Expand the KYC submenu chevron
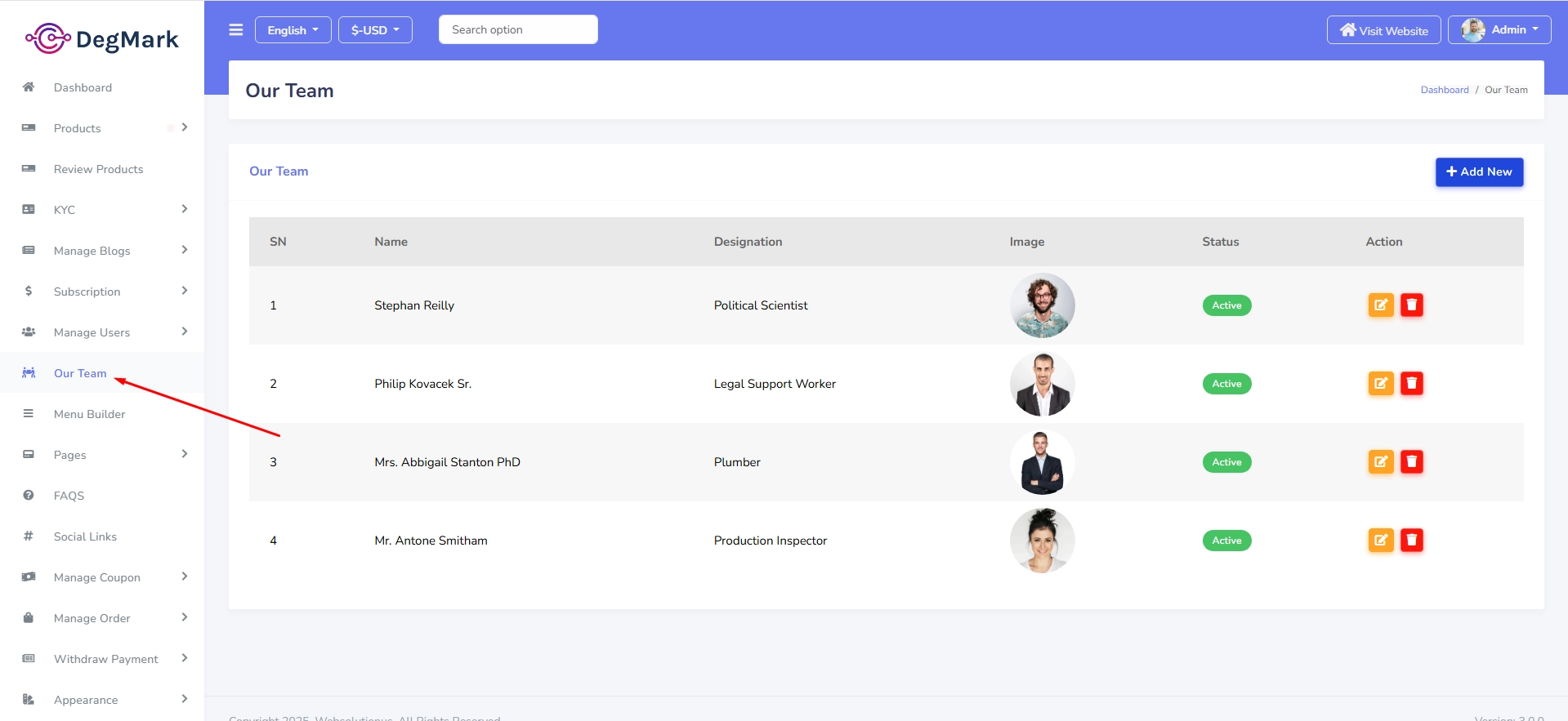Screen dimensions: 1568x721 185,209
